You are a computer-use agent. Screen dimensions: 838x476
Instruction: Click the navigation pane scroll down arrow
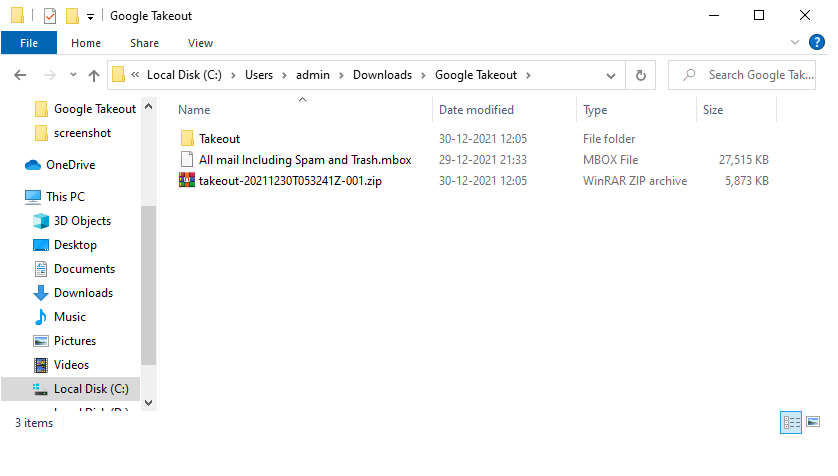pyautogui.click(x=149, y=403)
